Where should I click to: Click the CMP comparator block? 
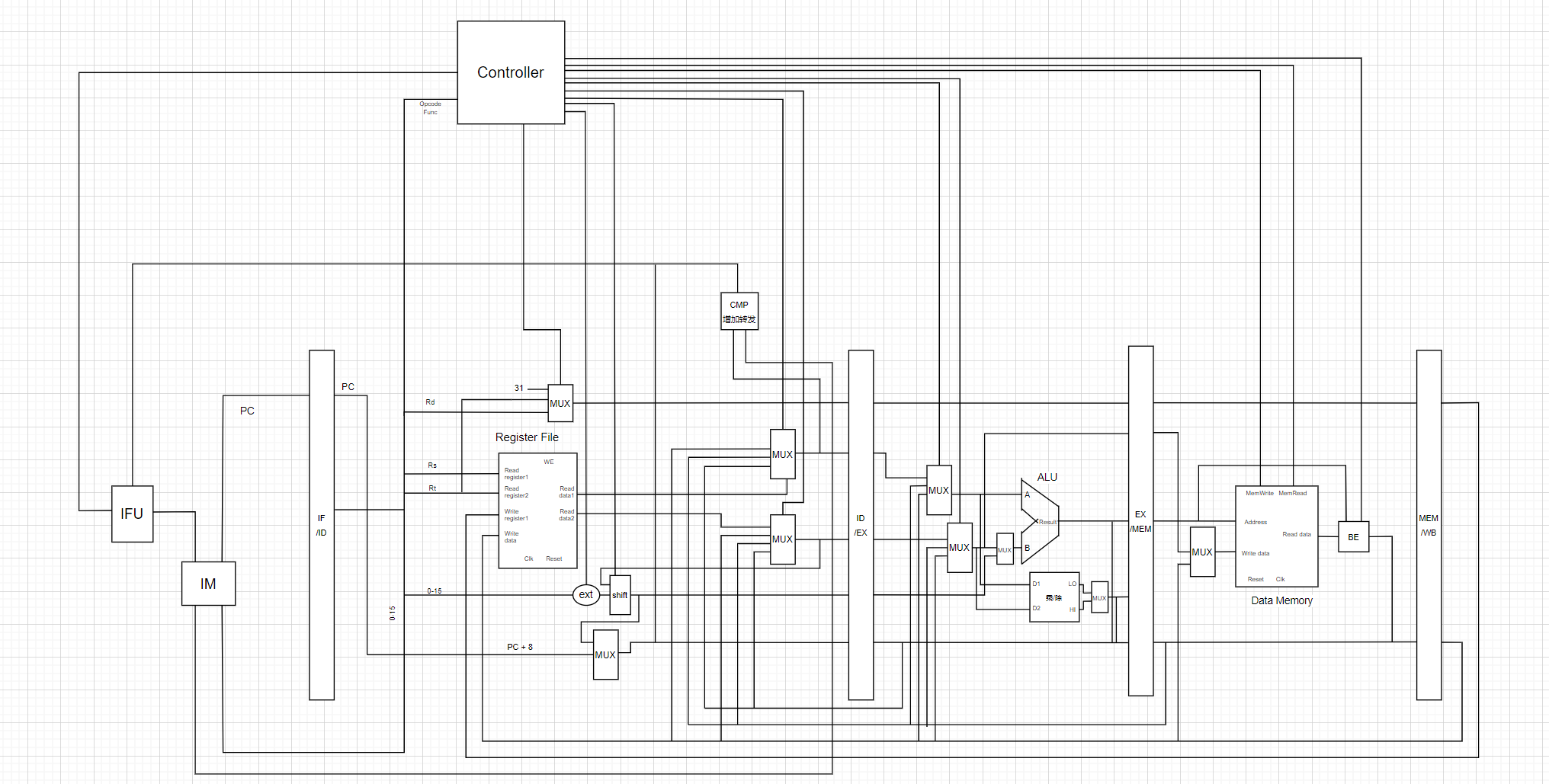pos(739,311)
